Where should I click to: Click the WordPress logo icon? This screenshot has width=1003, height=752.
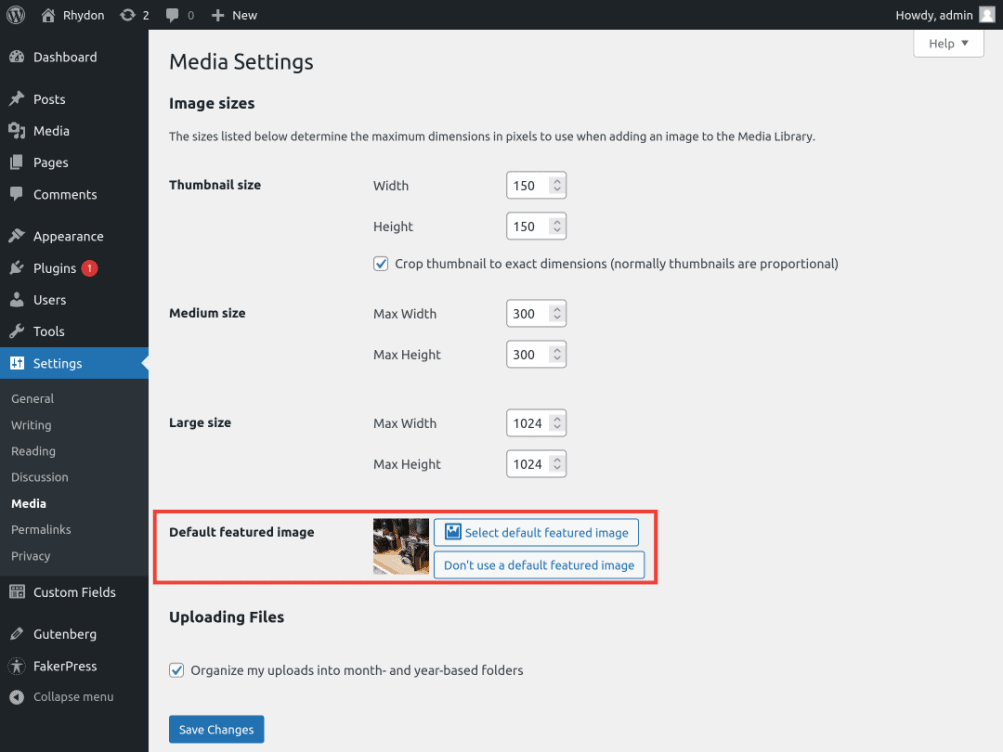[15, 15]
